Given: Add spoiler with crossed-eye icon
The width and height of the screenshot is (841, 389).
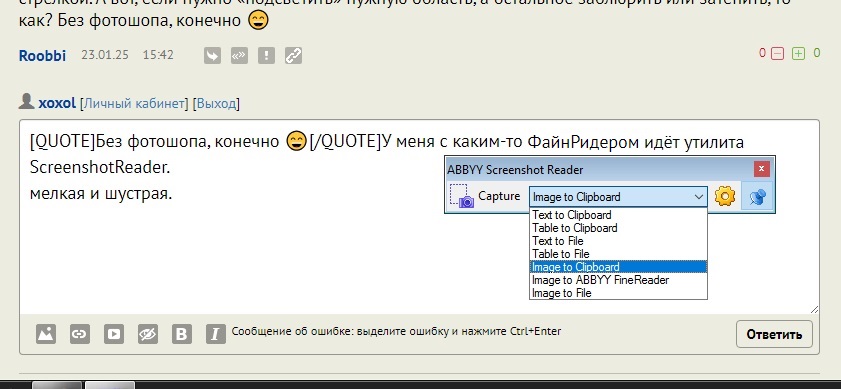Looking at the screenshot, I should (x=147, y=334).
